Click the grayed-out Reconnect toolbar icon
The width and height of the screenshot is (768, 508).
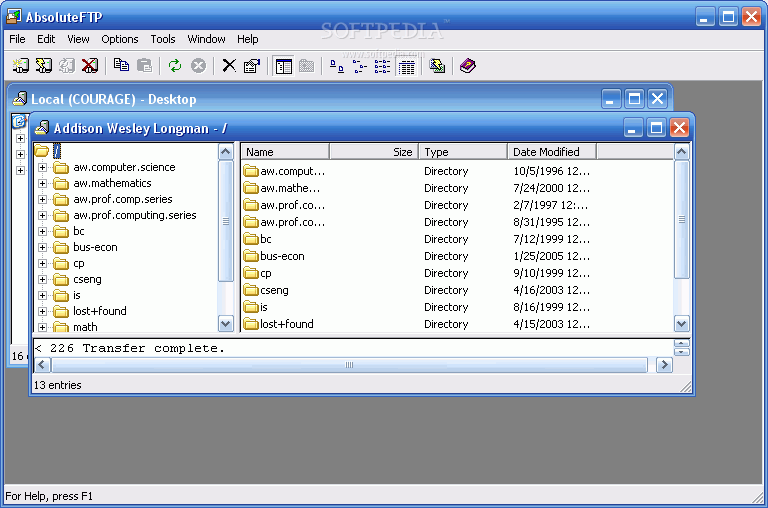pos(67,66)
